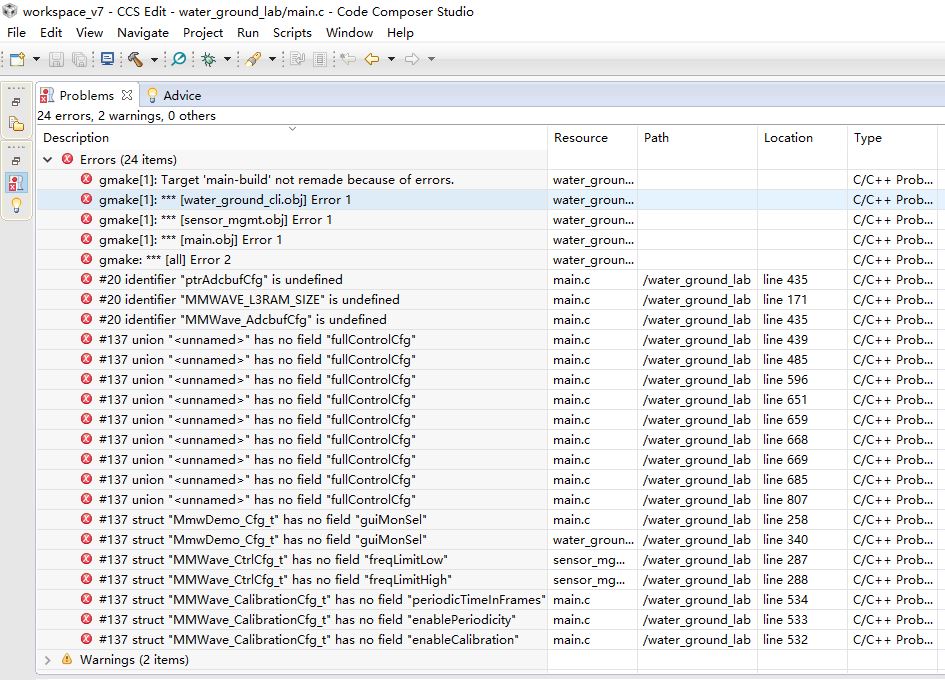Screen dimensions: 945x680
Task: Expand the Warnings (2 items) group
Action: (x=48, y=659)
